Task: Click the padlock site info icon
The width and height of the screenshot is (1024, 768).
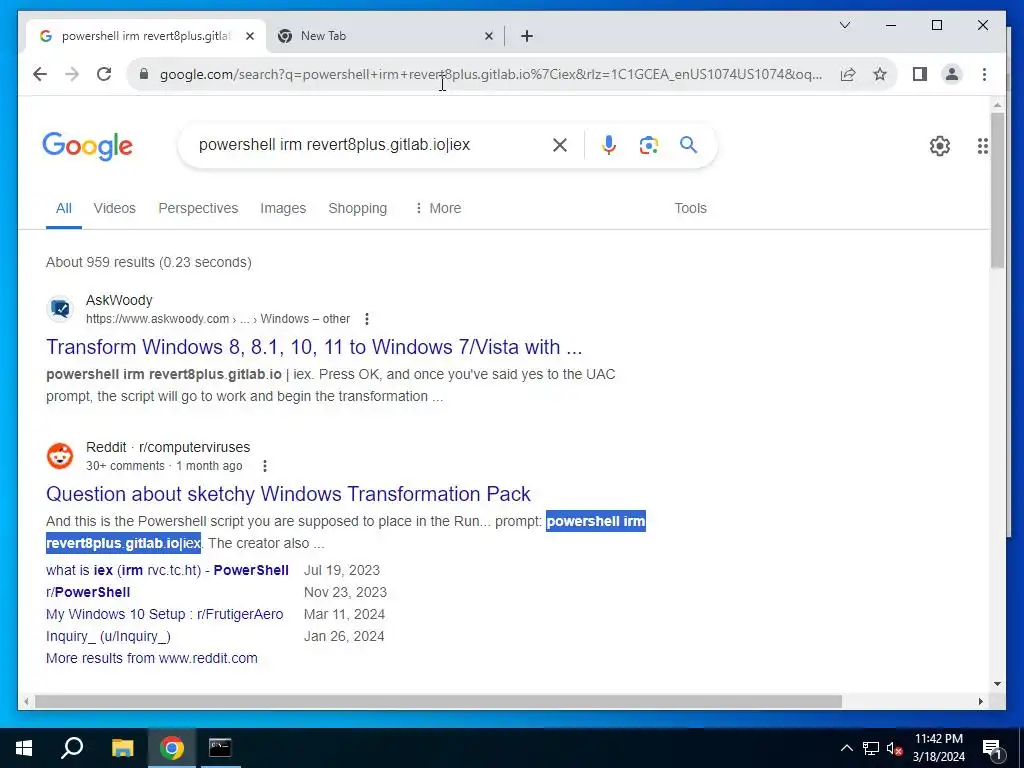Action: click(144, 74)
